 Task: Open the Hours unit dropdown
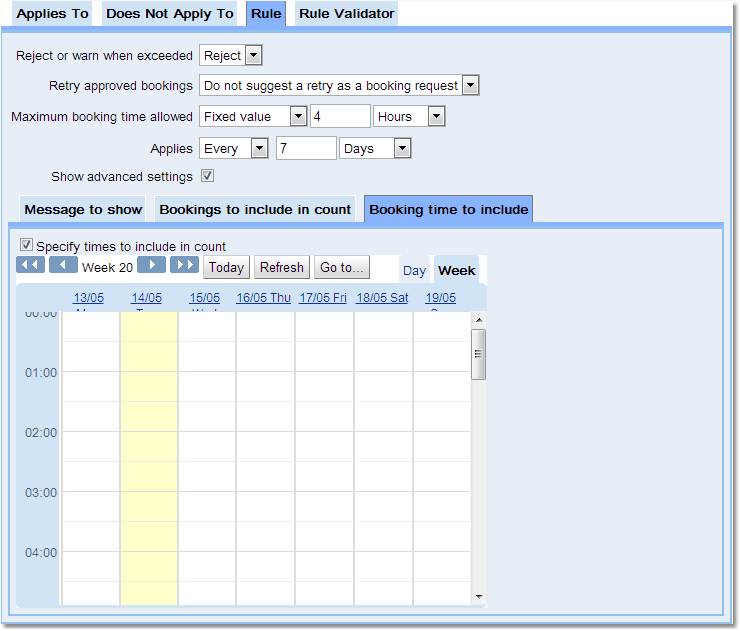point(436,117)
